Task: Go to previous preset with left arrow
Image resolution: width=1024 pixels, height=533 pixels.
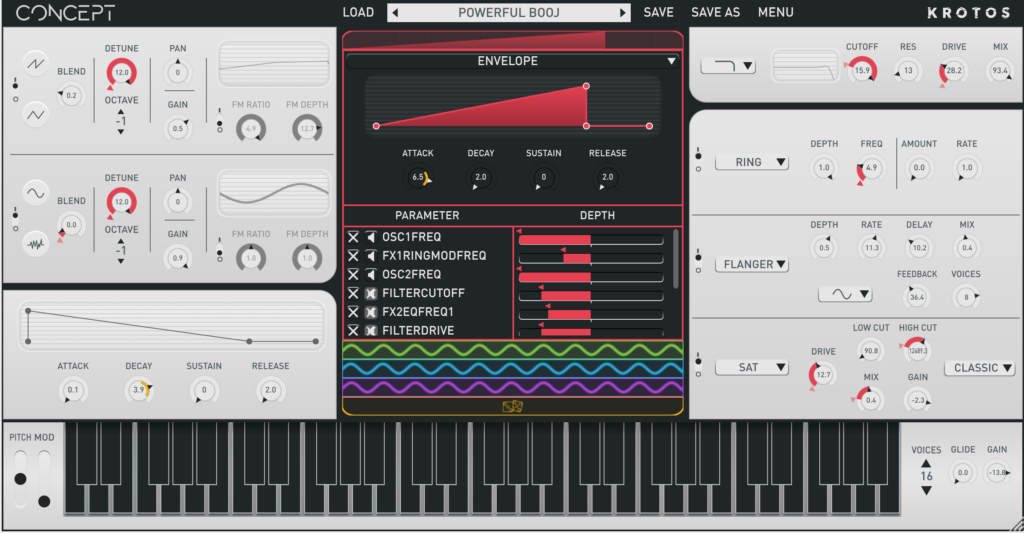Action: (x=395, y=13)
